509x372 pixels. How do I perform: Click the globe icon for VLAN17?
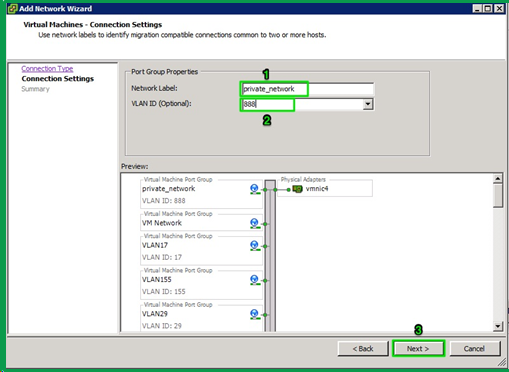[x=255, y=246]
